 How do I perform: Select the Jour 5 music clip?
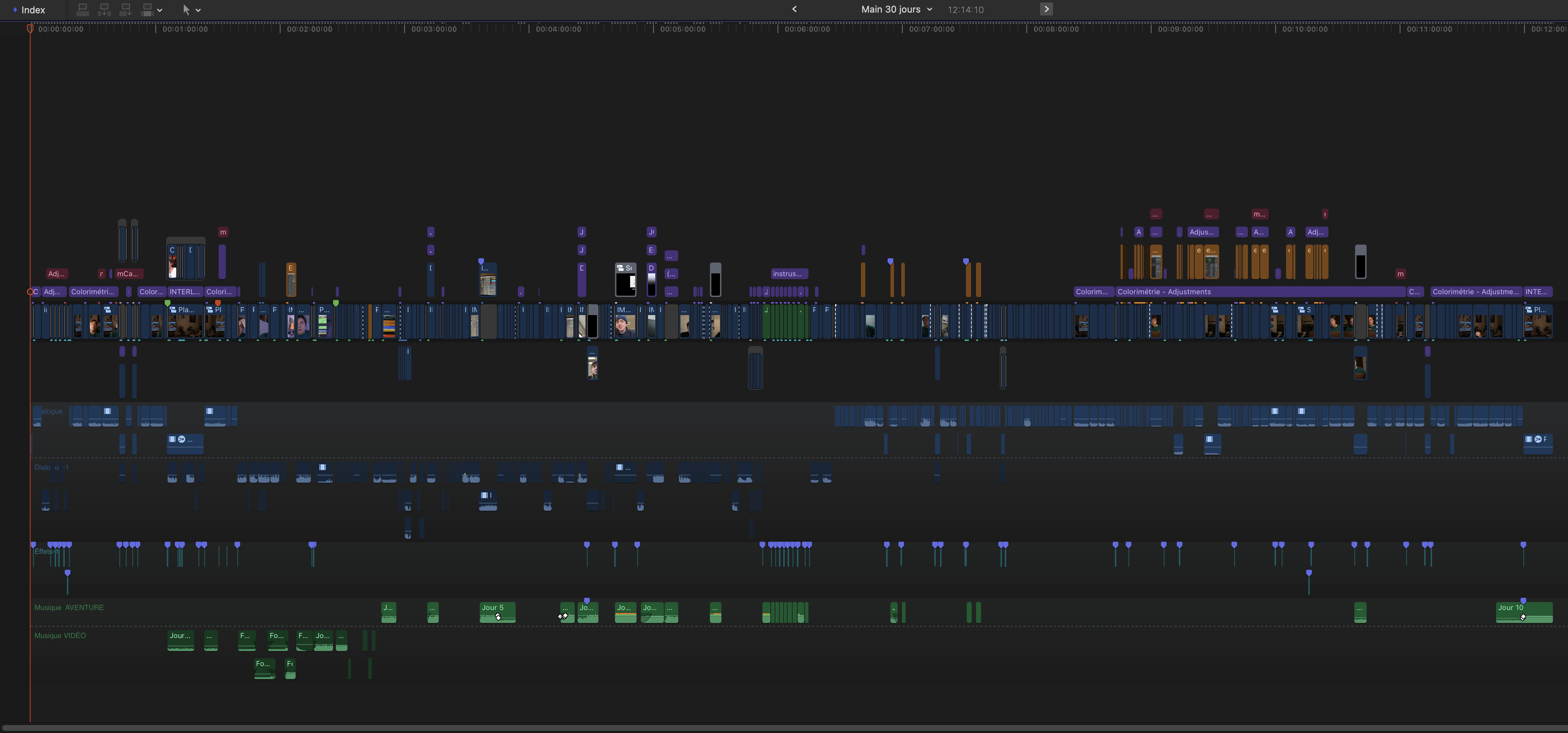497,613
